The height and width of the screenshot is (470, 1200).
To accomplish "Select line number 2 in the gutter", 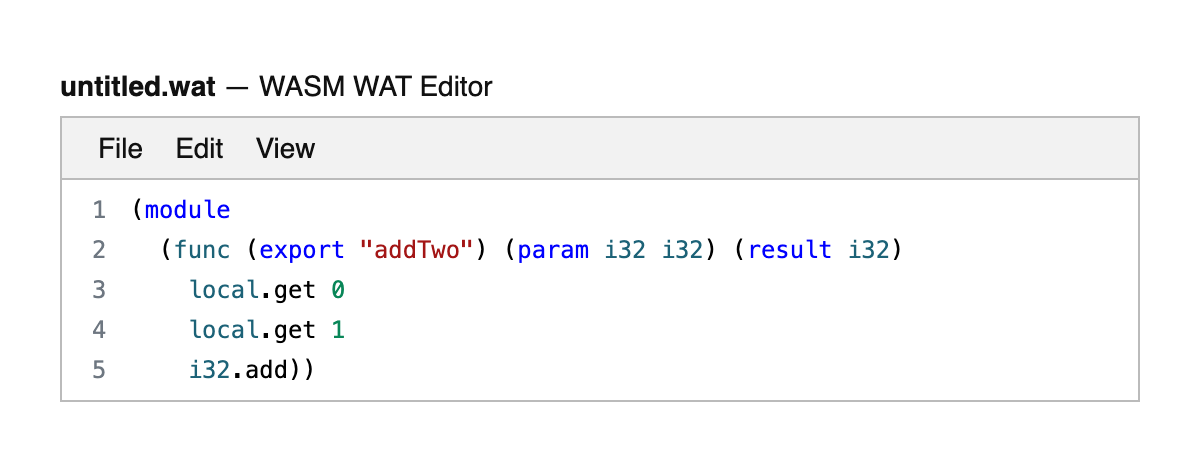I will pyautogui.click(x=98, y=250).
